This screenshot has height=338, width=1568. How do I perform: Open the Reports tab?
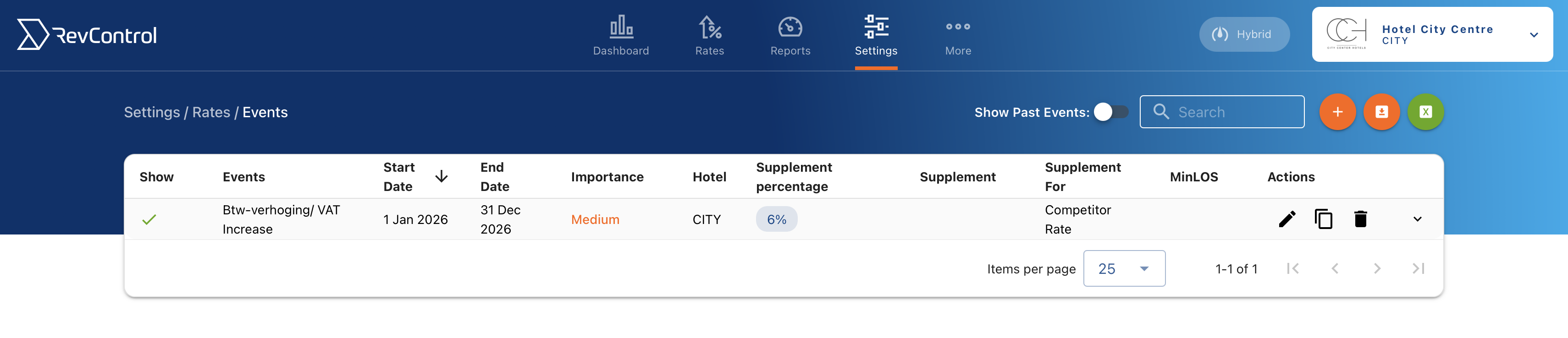pos(790,35)
